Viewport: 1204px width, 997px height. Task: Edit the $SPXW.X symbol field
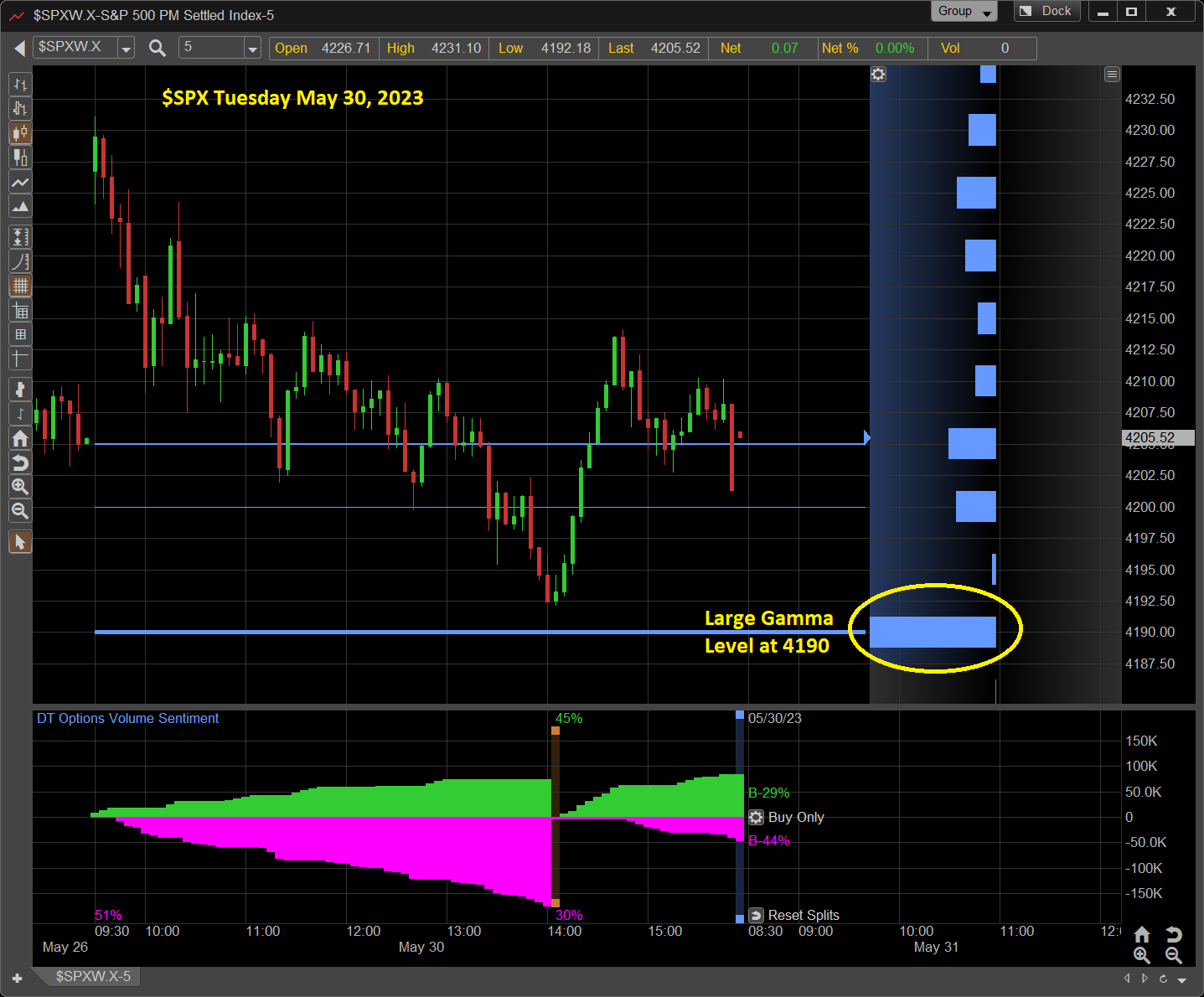tap(75, 48)
